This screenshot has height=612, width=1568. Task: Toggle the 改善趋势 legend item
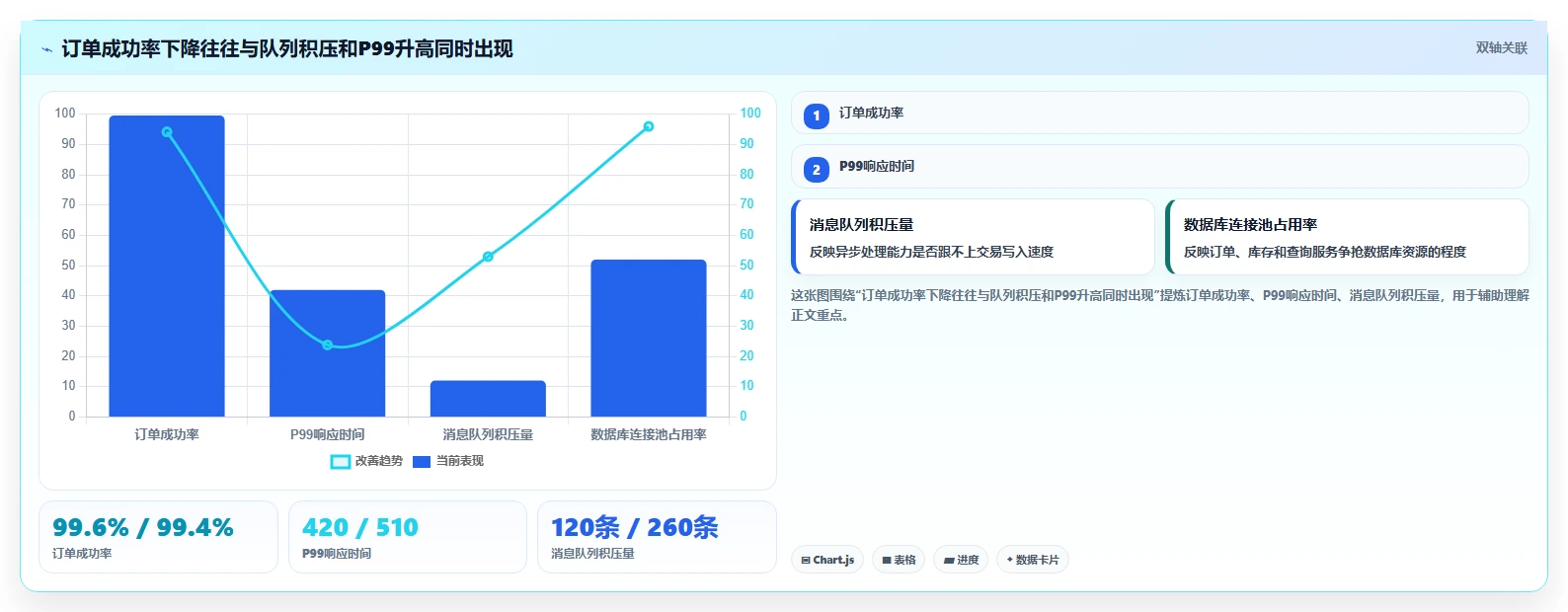pos(366,461)
